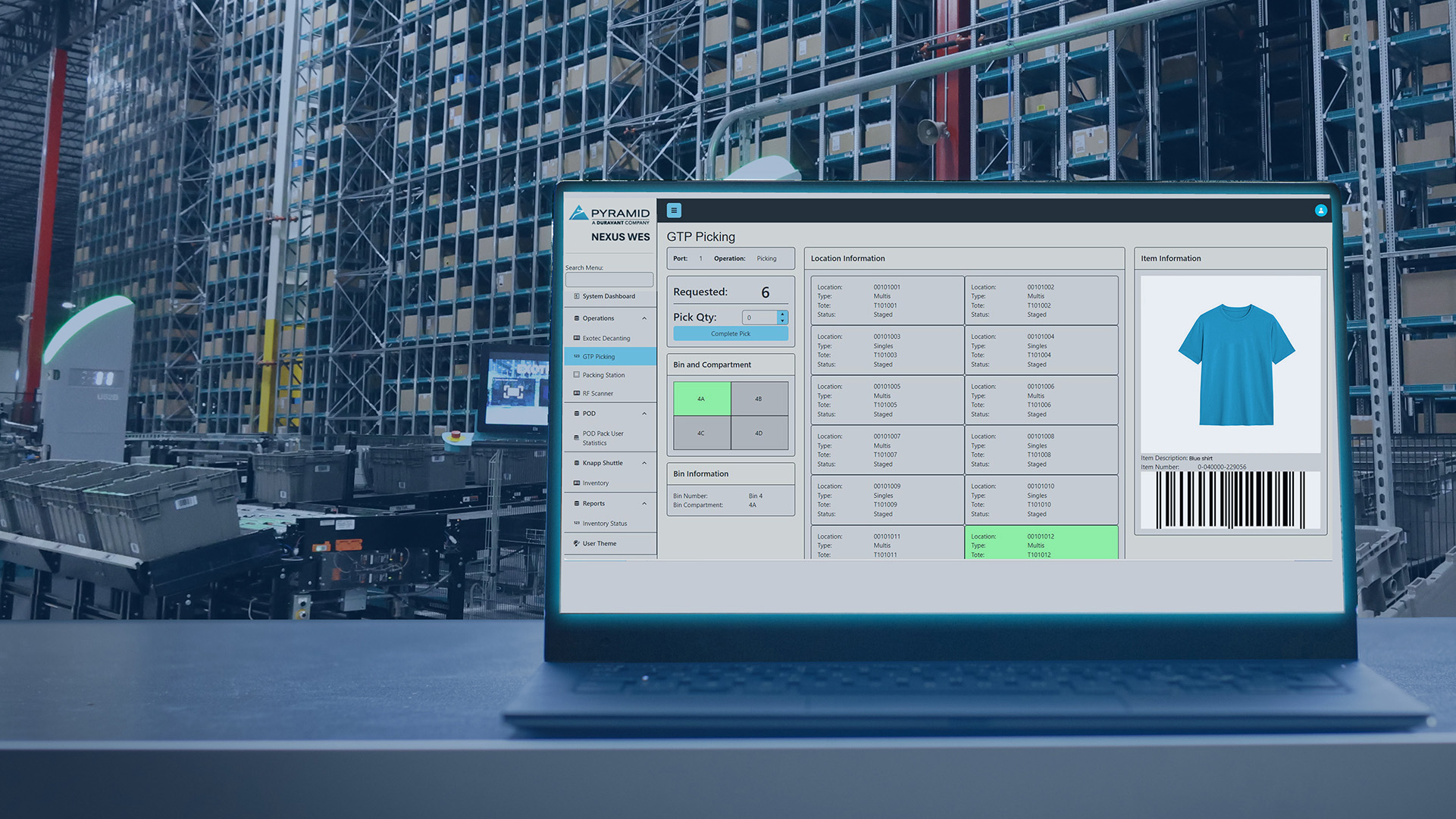Click the POD section icon
Viewport: 1456px width, 819px height.
point(577,414)
